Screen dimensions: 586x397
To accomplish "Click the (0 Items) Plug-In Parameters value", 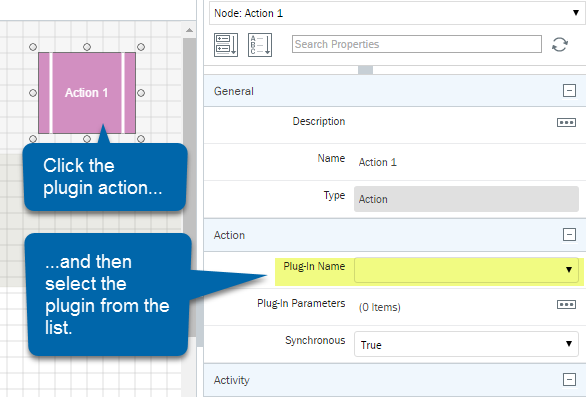I will click(x=379, y=307).
